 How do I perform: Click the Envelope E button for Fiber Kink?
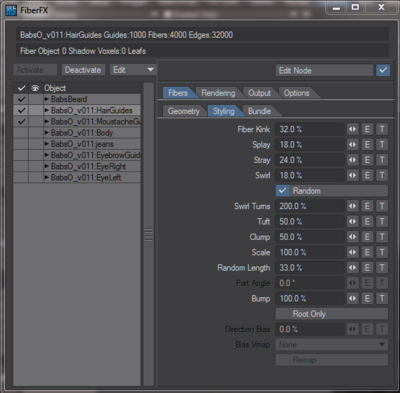tap(367, 129)
